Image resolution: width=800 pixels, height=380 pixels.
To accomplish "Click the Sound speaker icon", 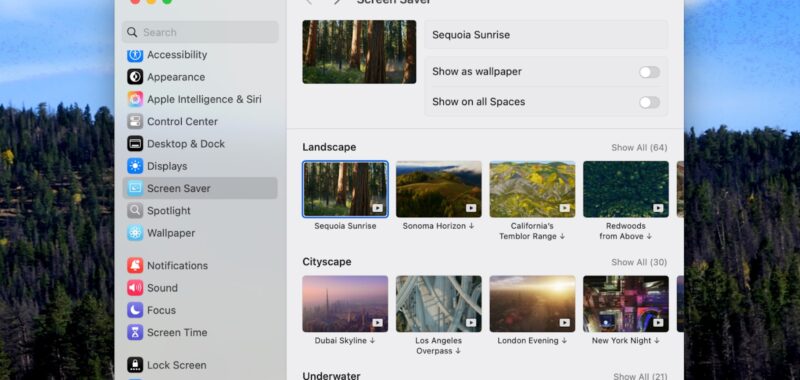I will [x=135, y=288].
